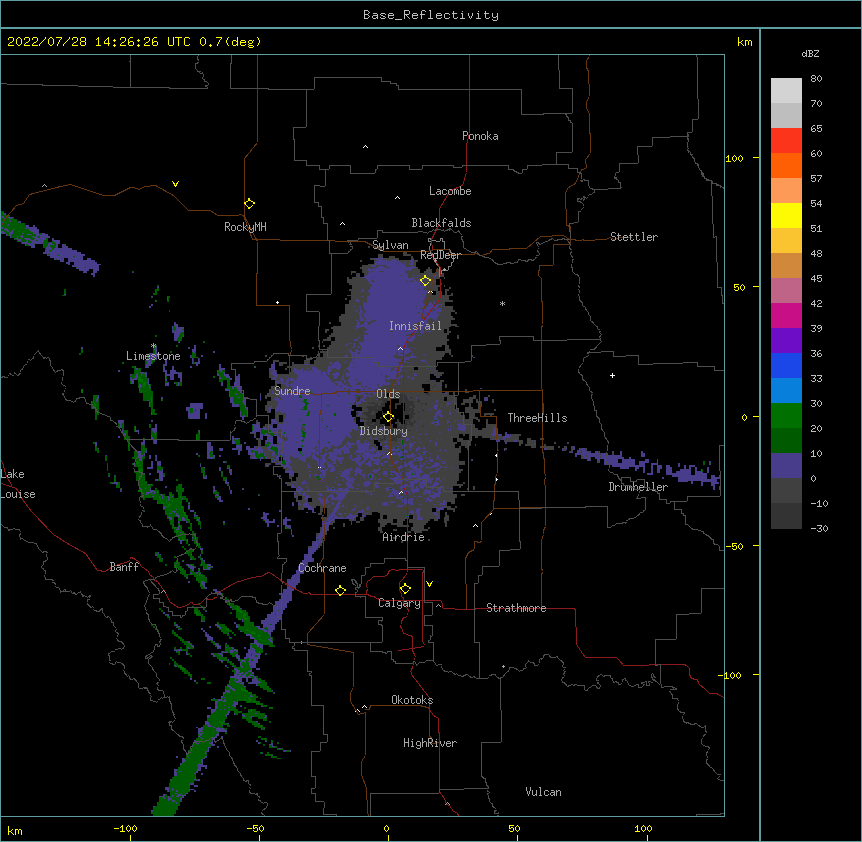Click the Base_Reflectivity title
The height and width of the screenshot is (842, 862).
pyautogui.click(x=431, y=15)
